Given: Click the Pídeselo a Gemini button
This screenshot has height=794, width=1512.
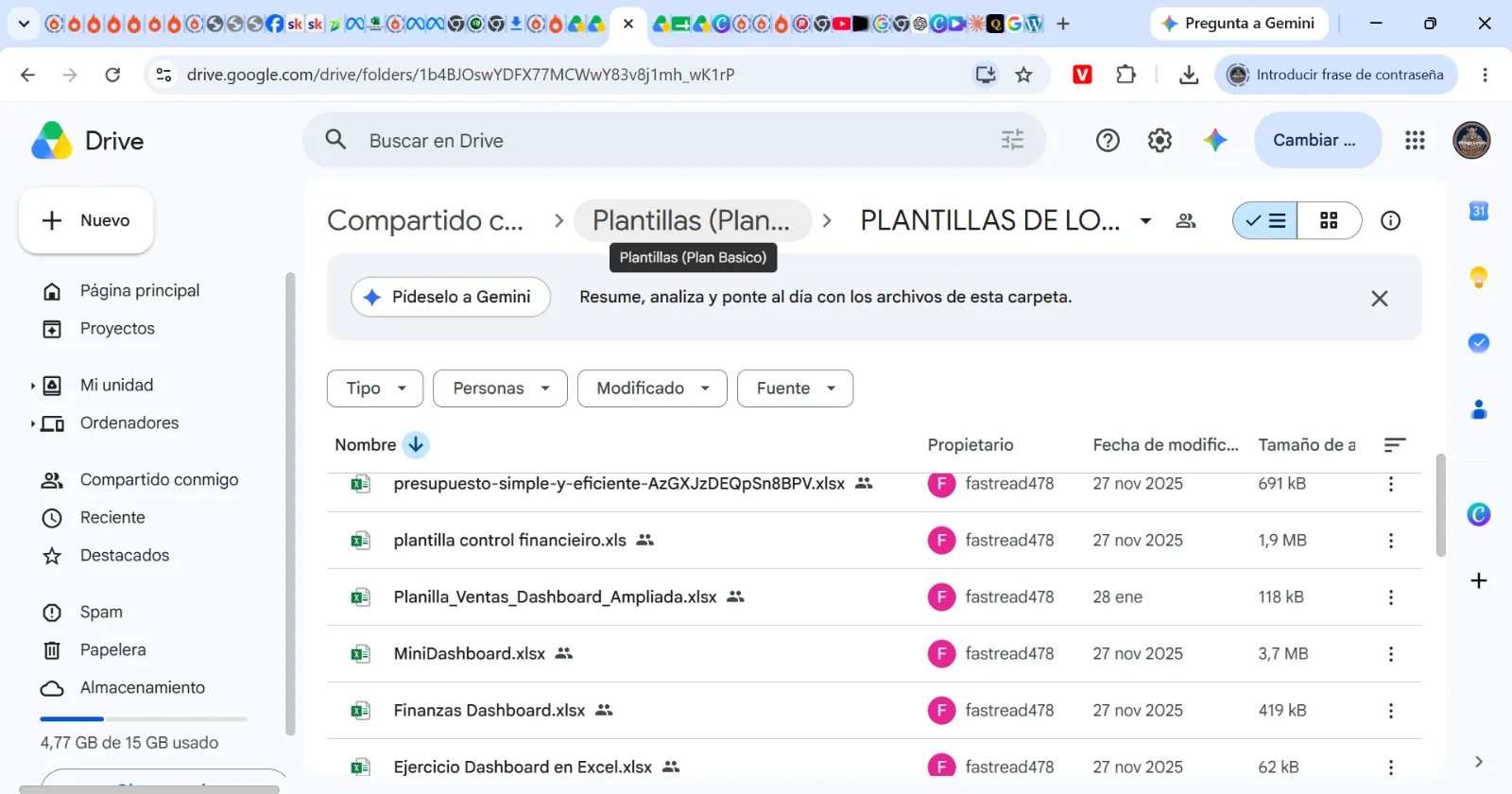Looking at the screenshot, I should pyautogui.click(x=451, y=297).
